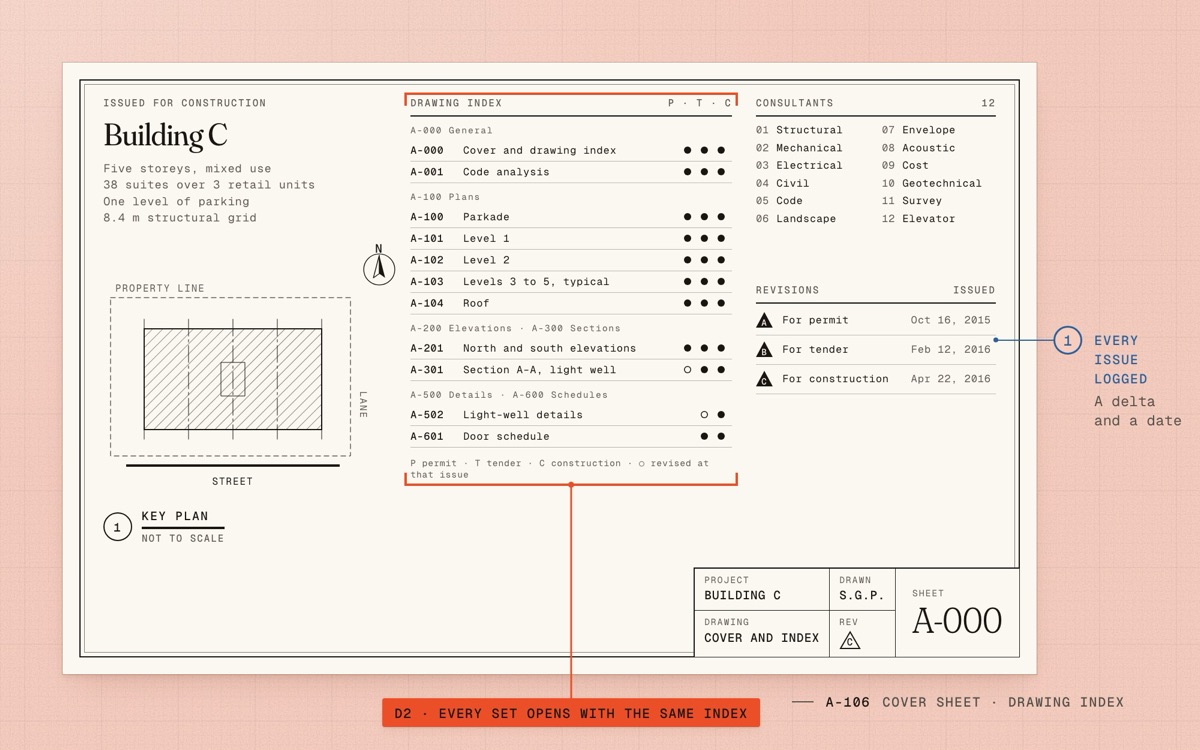Click the For tender revision text
1200x750 pixels.
(815, 350)
